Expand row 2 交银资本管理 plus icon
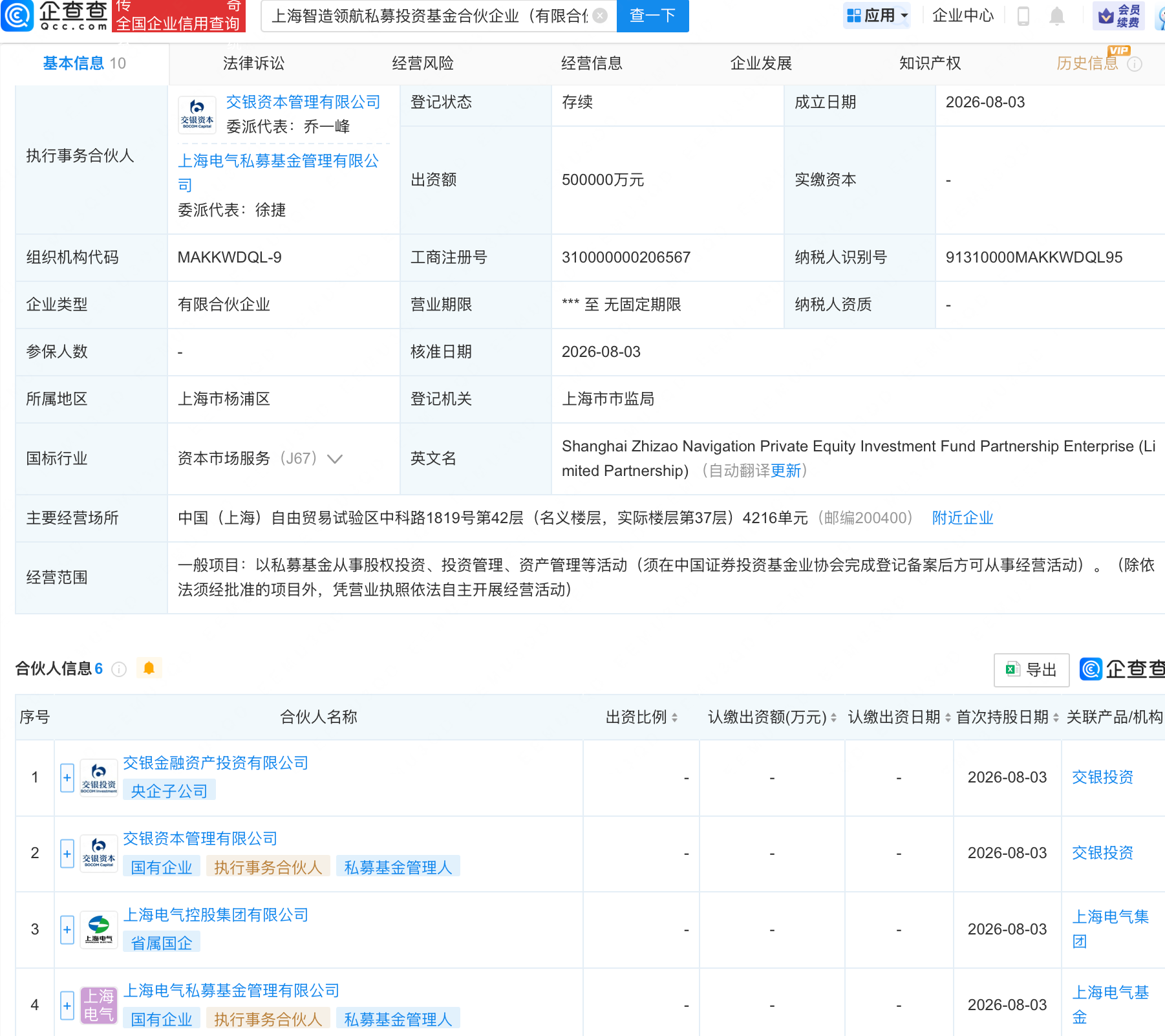The width and height of the screenshot is (1165, 1036). pyautogui.click(x=67, y=854)
